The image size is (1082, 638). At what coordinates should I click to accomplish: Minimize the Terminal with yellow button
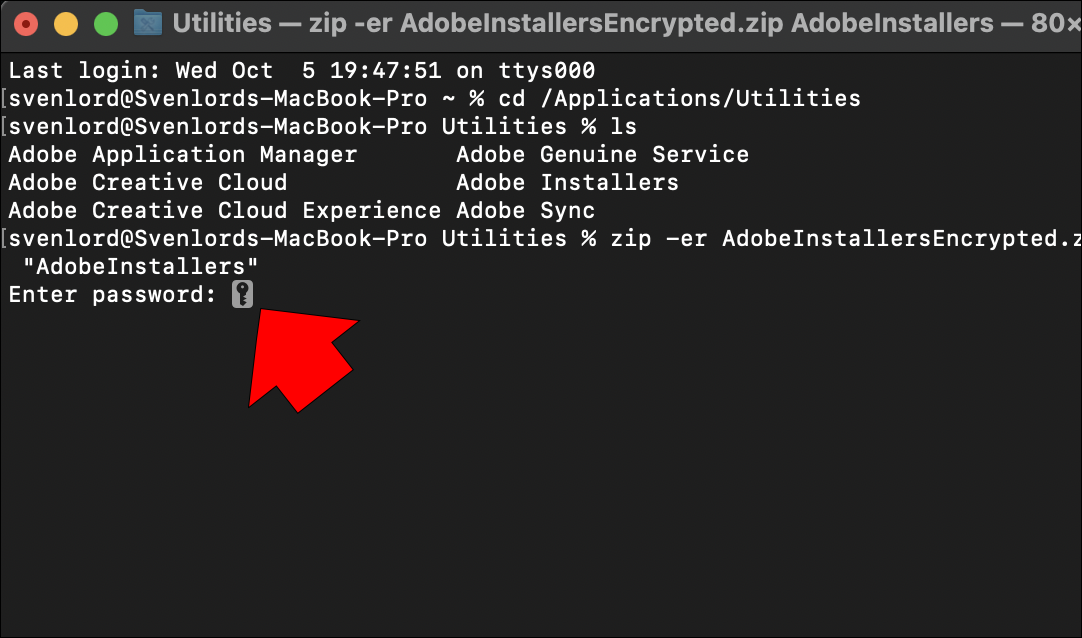pyautogui.click(x=66, y=24)
